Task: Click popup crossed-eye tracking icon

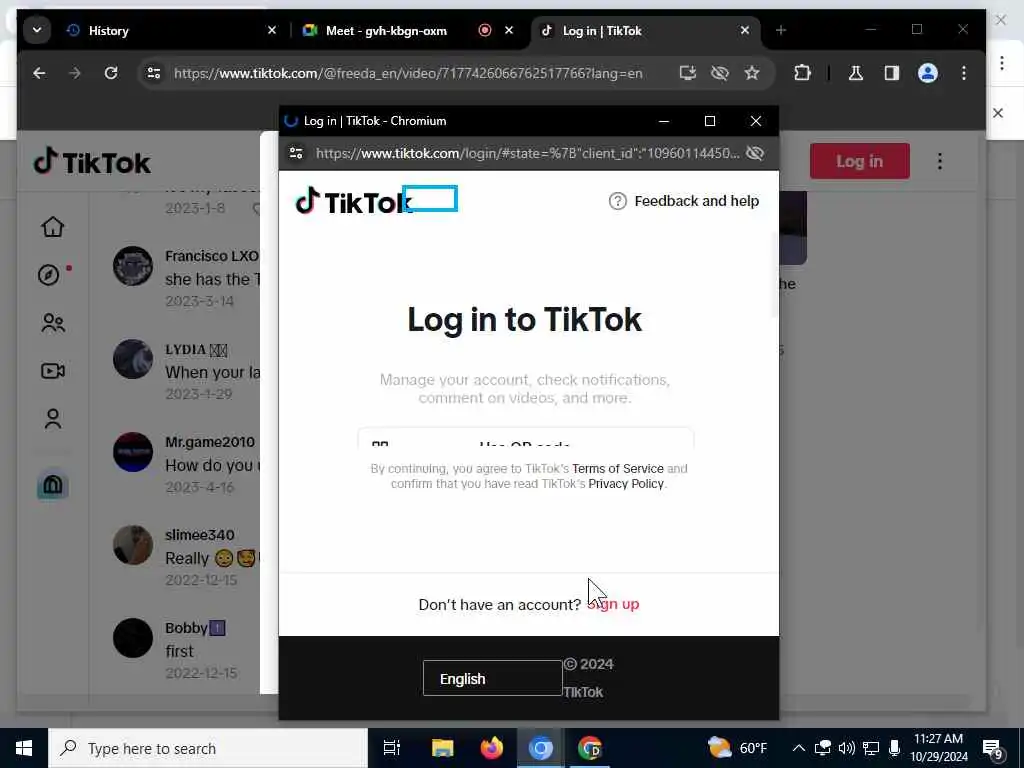Action: pyautogui.click(x=755, y=153)
